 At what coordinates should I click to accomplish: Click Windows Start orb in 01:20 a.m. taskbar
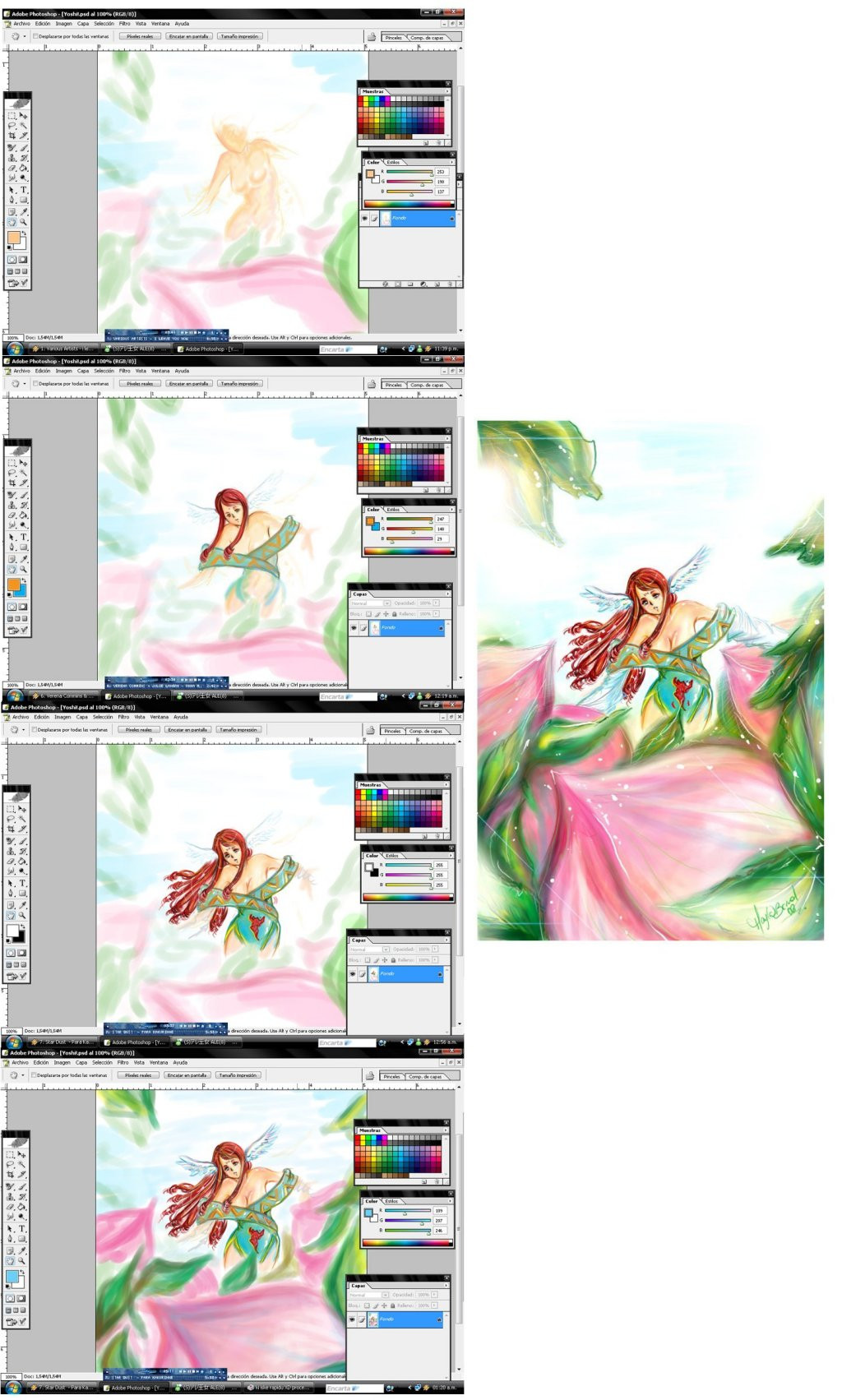(x=12, y=1388)
